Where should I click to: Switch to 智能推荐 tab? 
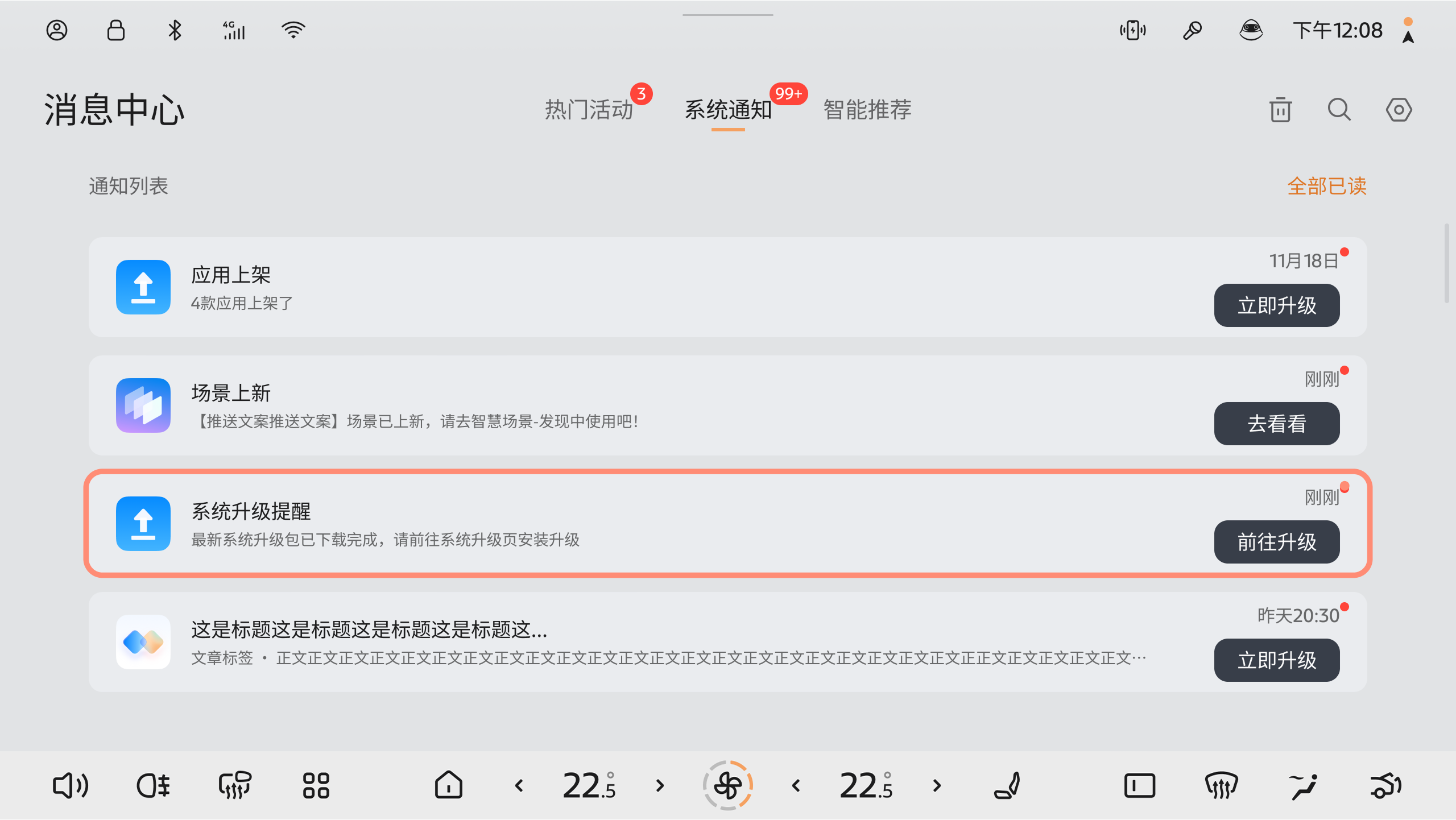click(x=867, y=110)
